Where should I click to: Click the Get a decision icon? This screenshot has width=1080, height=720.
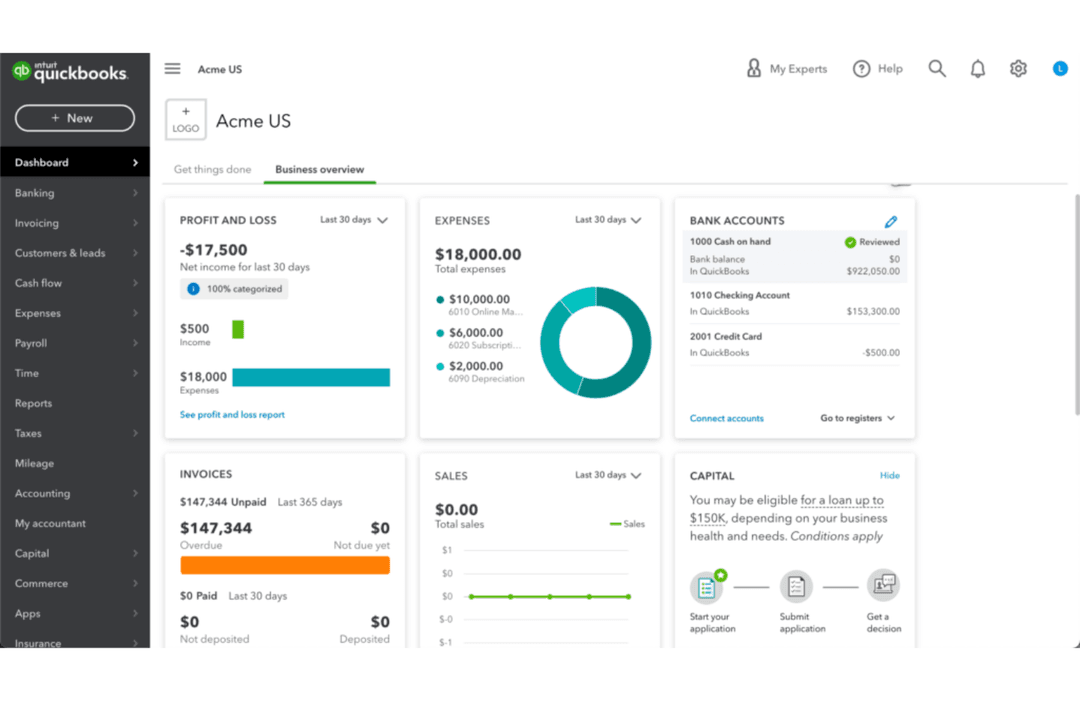(883, 585)
